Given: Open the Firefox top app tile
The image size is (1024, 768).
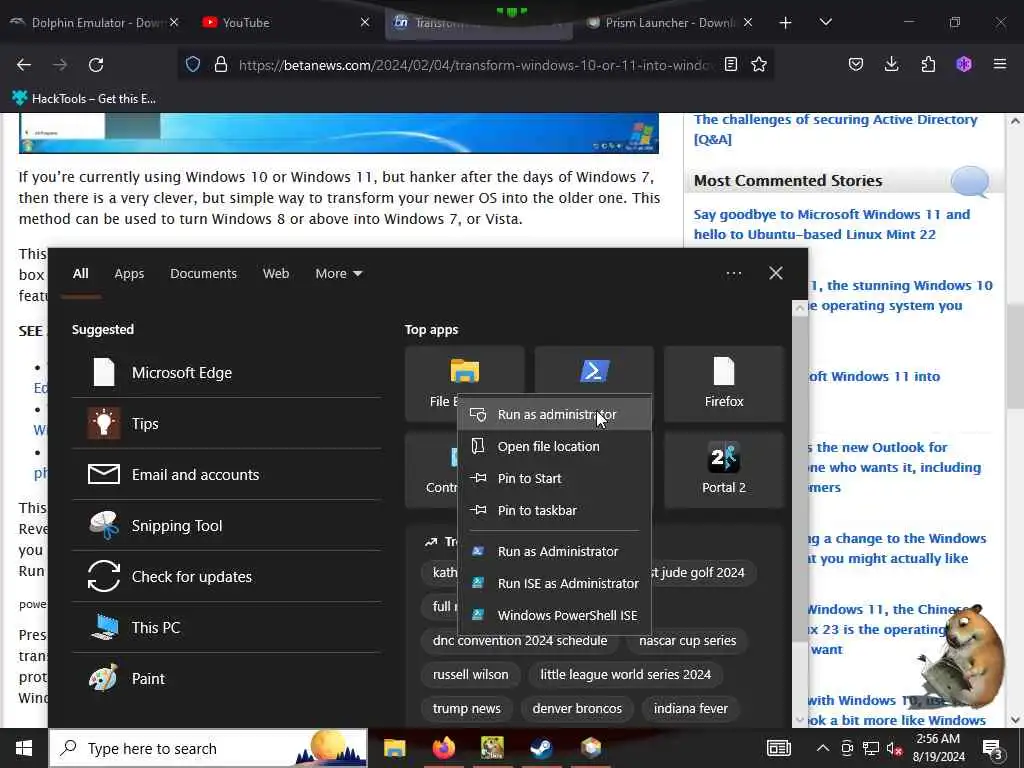Looking at the screenshot, I should (x=724, y=384).
